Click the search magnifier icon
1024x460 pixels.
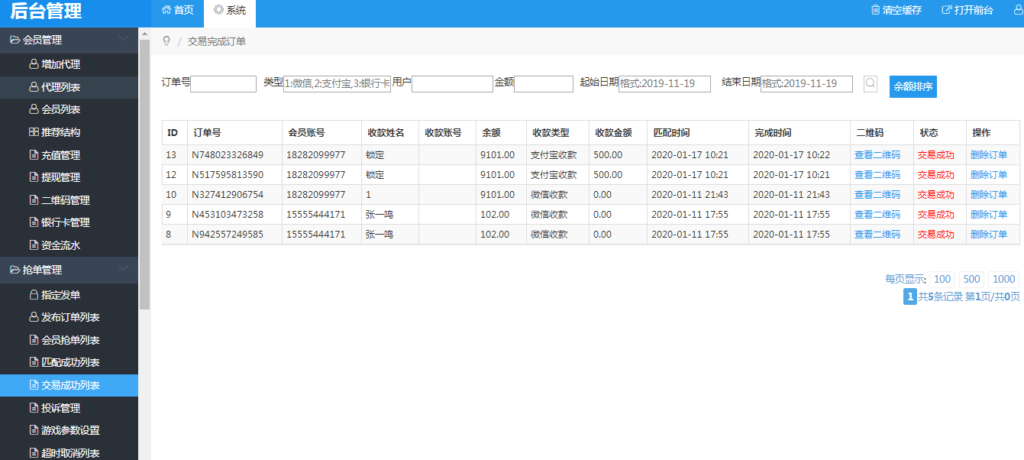pyautogui.click(x=870, y=84)
